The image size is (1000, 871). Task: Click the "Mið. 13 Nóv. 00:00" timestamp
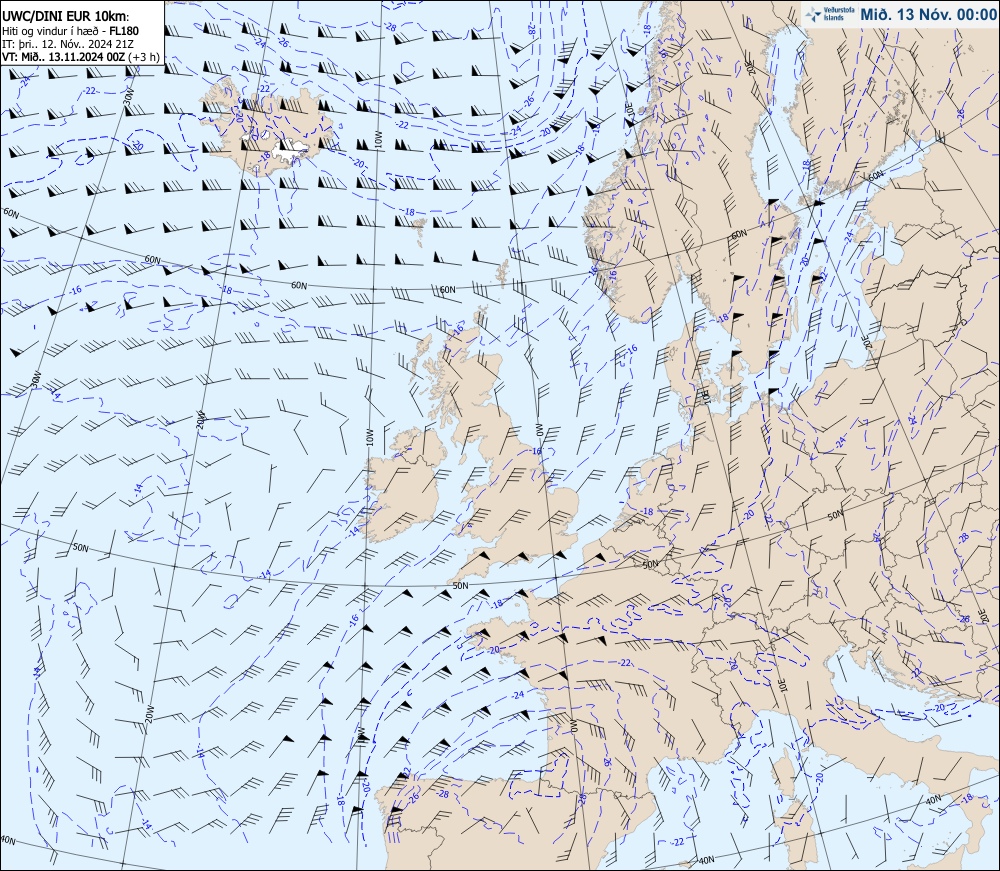[x=929, y=14]
